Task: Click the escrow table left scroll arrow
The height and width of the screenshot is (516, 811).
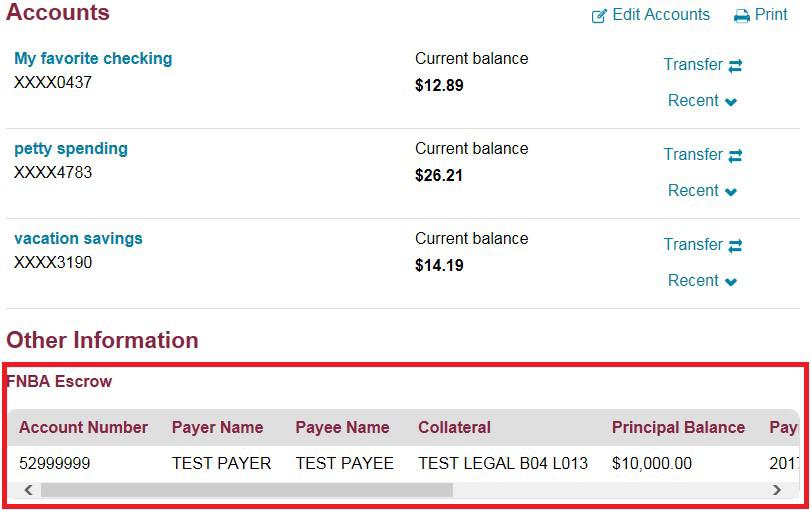Action: [x=28, y=490]
